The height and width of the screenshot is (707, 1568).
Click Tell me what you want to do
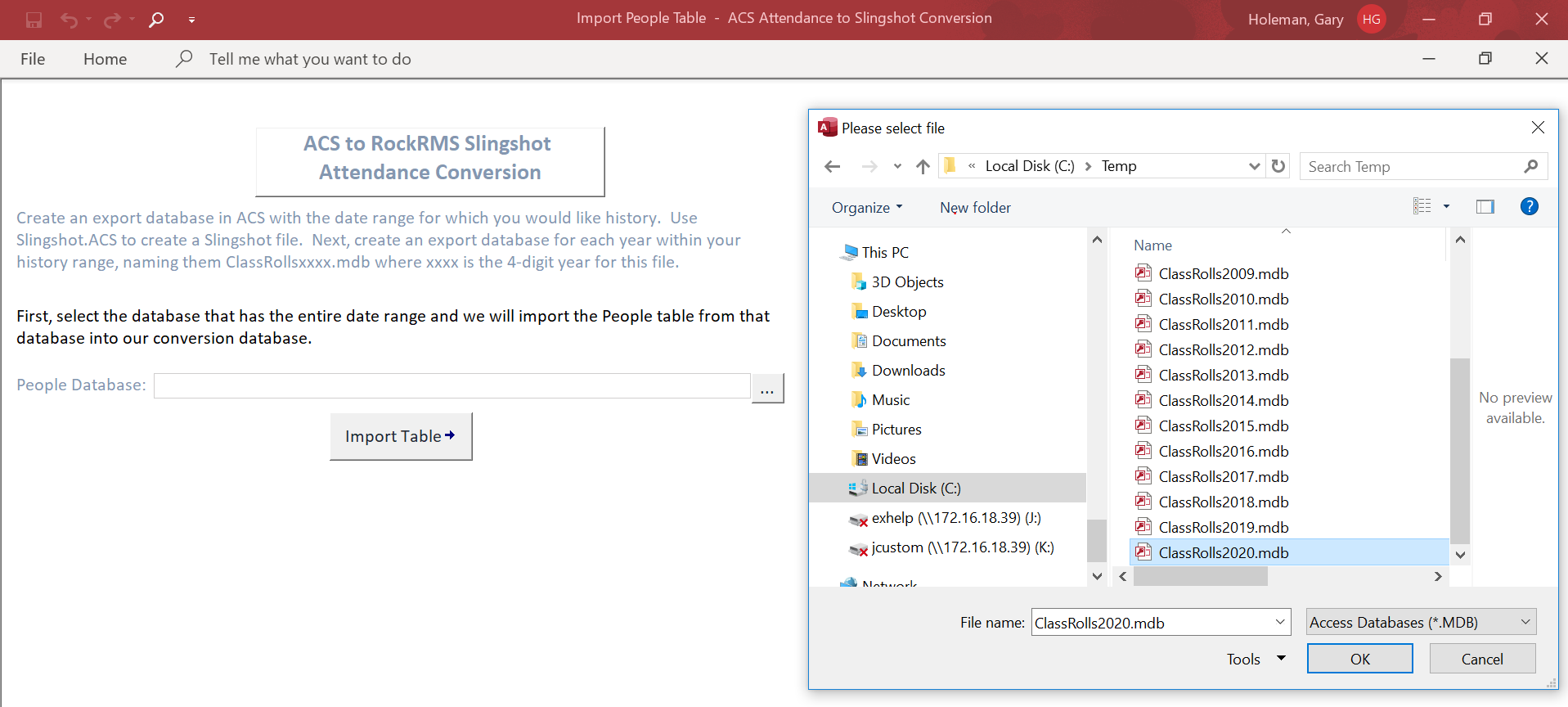(x=310, y=59)
